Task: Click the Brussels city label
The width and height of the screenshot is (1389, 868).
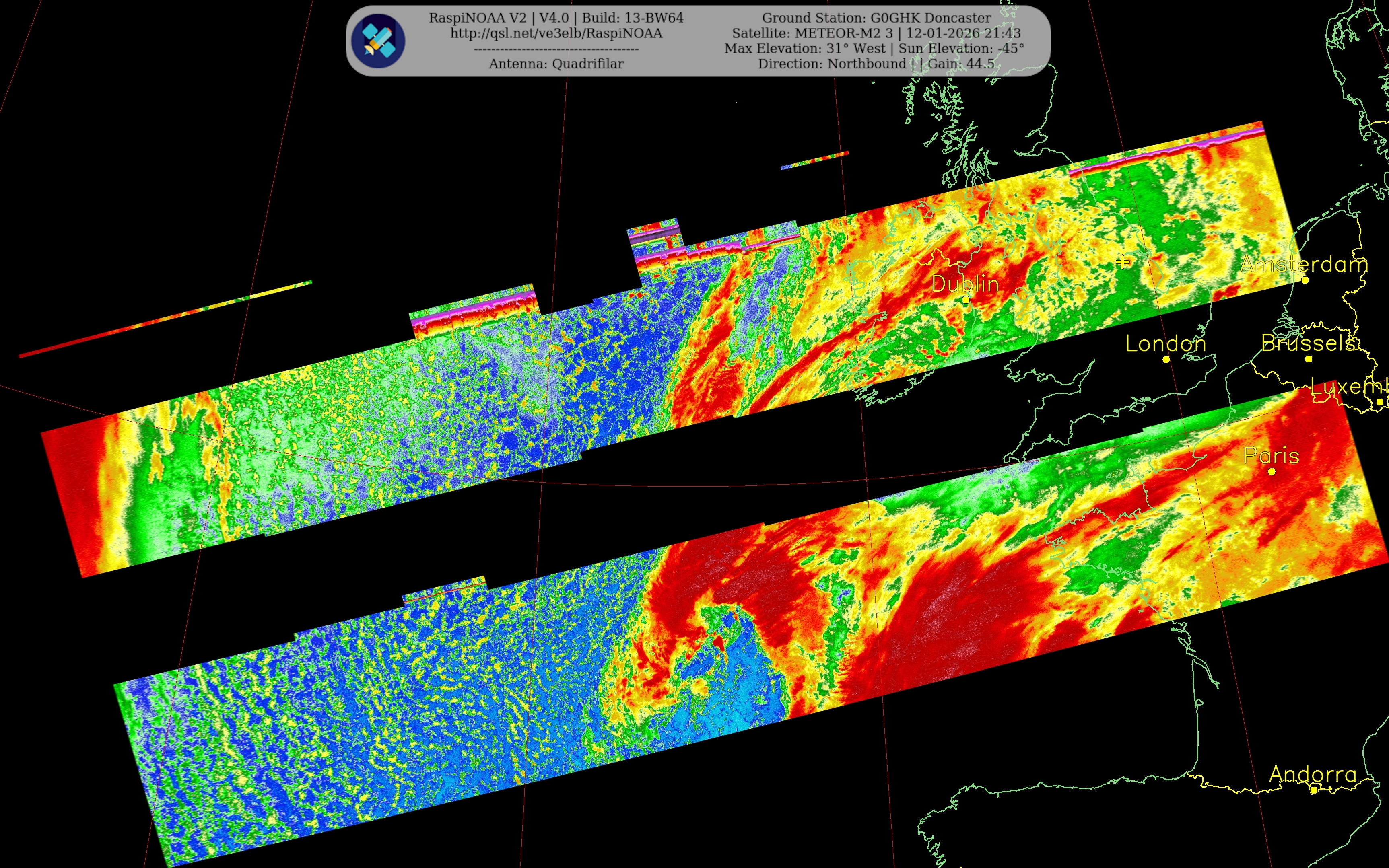Action: [1308, 343]
